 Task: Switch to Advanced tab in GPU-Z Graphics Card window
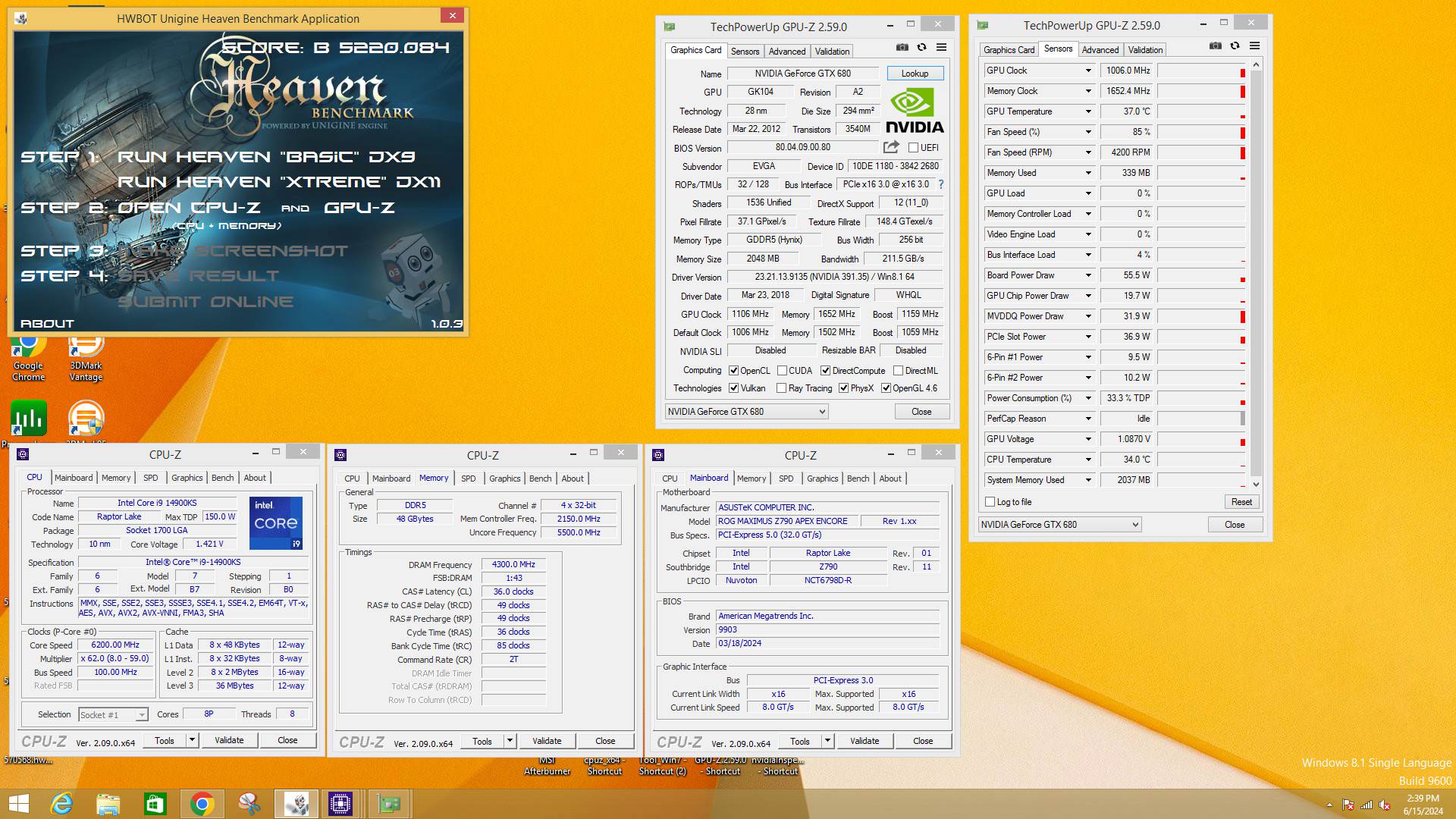click(786, 51)
